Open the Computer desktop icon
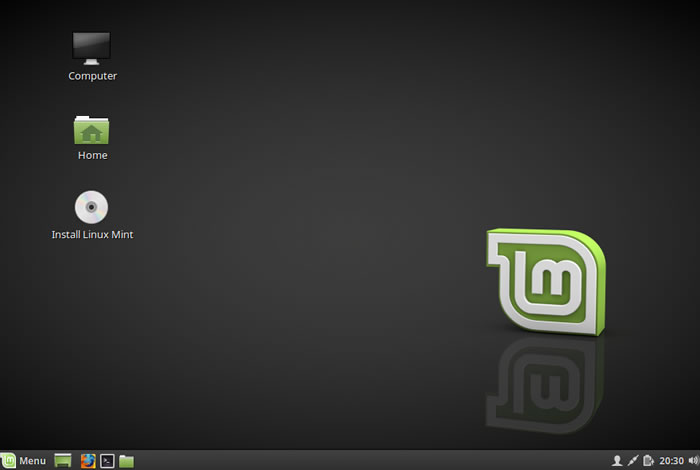 click(91, 47)
